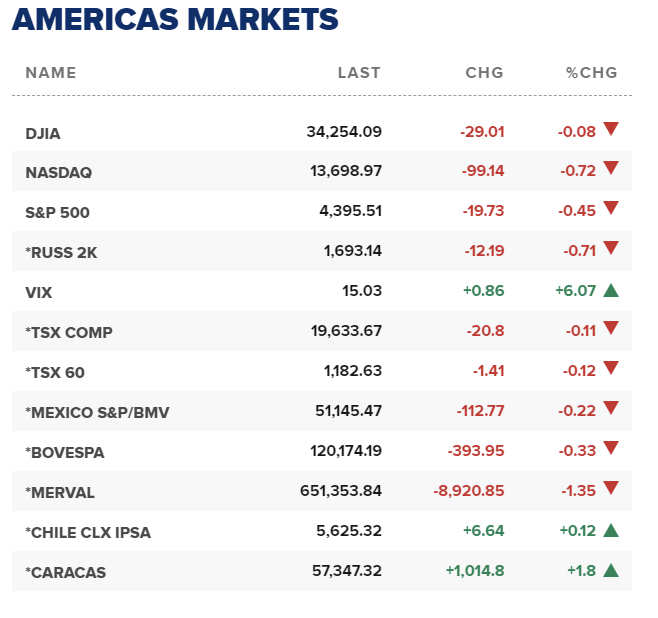Click the CHG column header
Image resolution: width=658 pixels, height=618 pixels.
484,73
